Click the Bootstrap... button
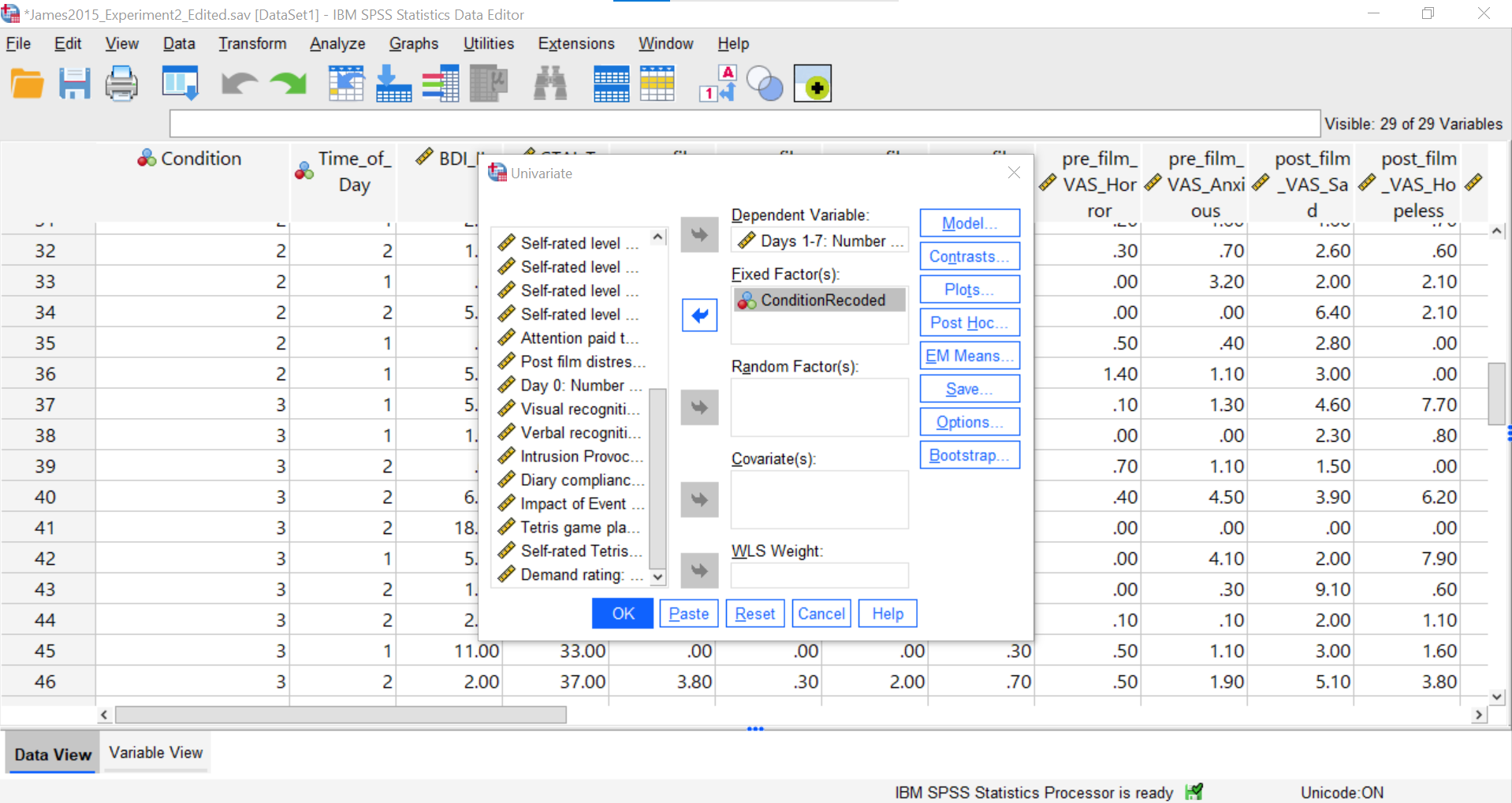1512x803 pixels. click(970, 455)
